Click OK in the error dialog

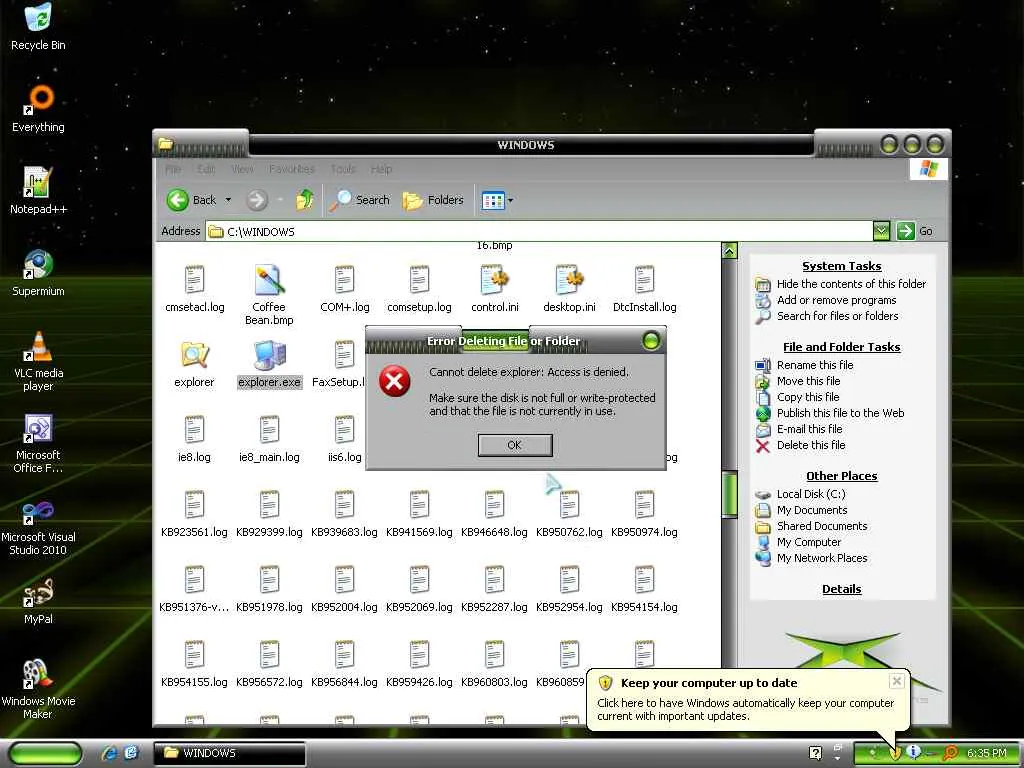pos(515,445)
